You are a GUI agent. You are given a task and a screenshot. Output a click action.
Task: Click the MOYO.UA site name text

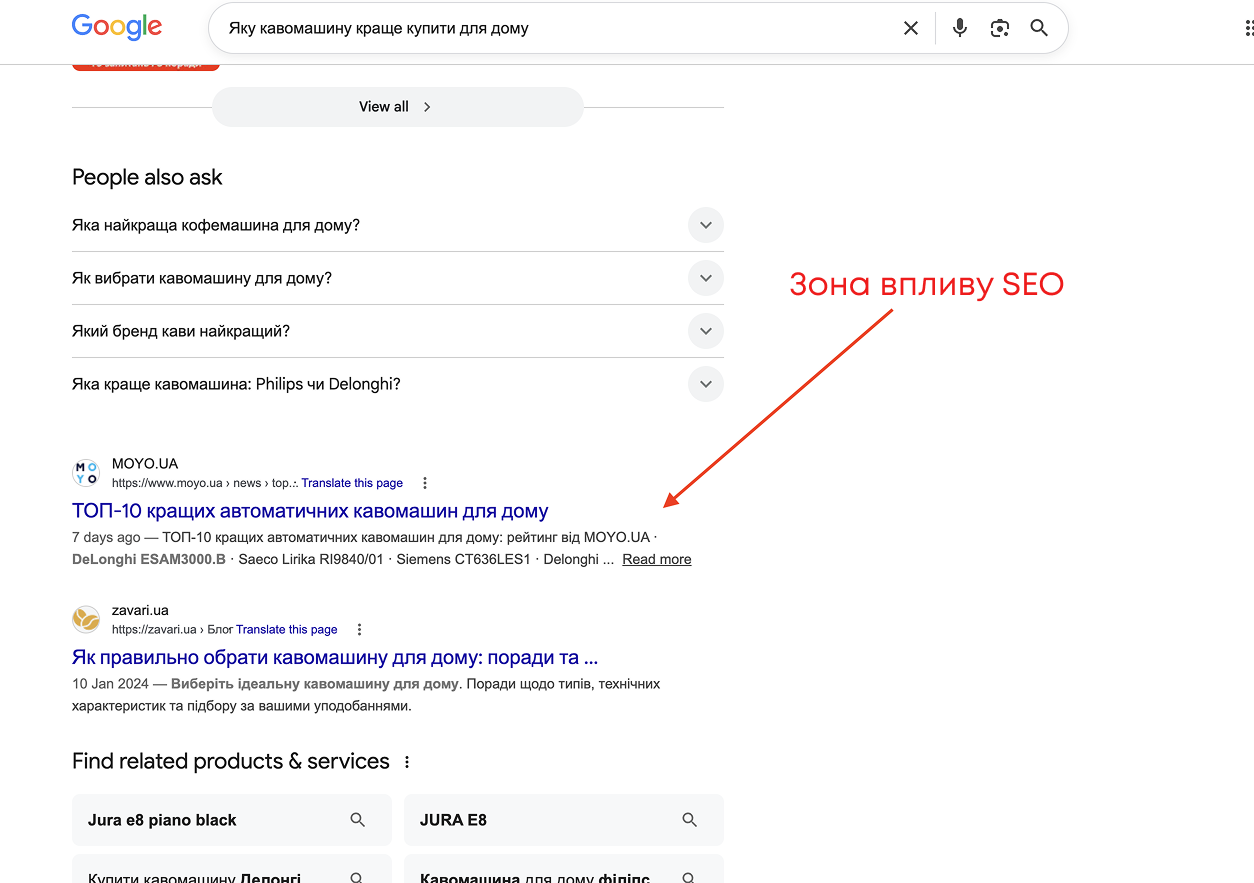tap(145, 464)
